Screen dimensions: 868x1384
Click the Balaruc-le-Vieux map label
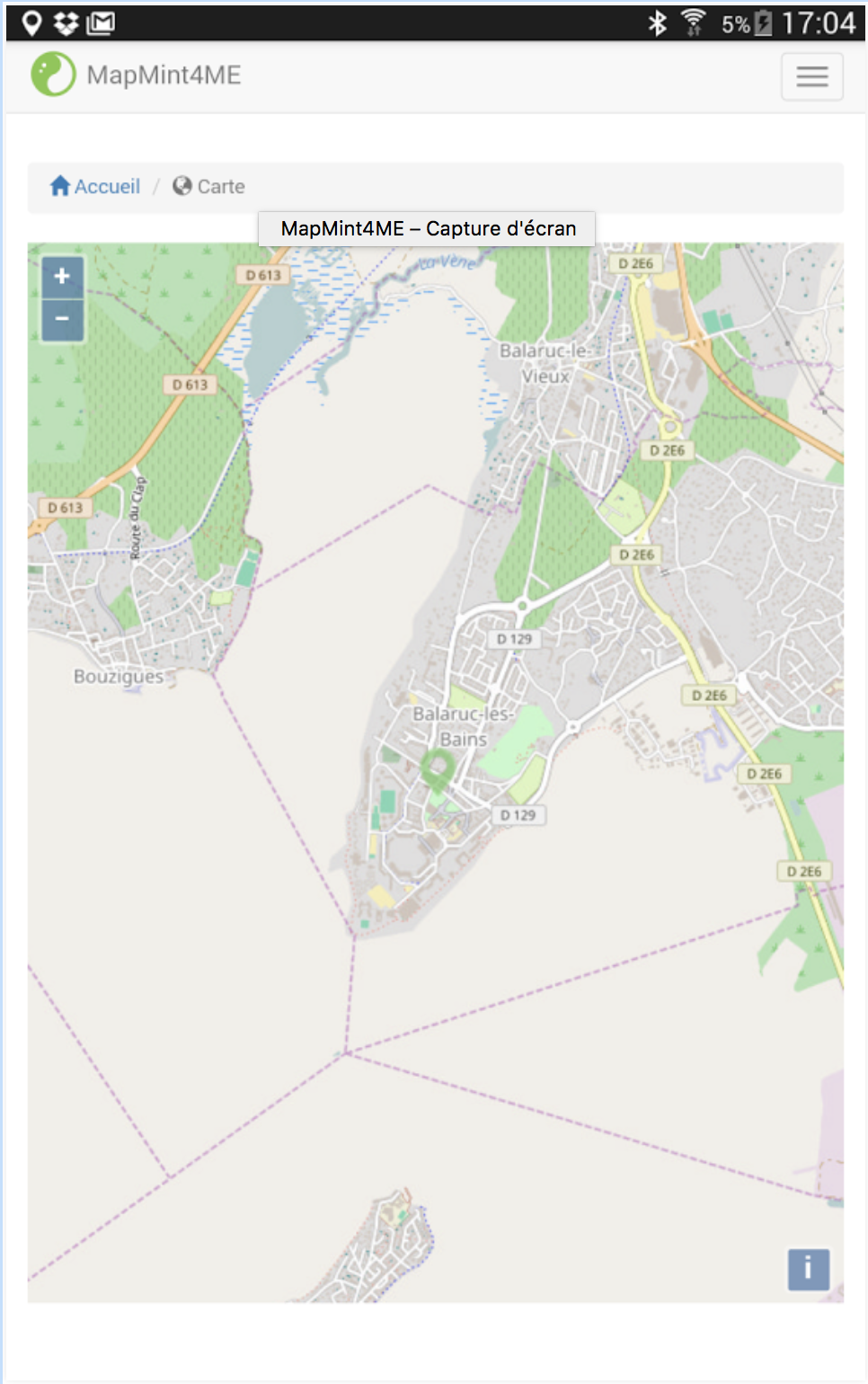coord(545,363)
